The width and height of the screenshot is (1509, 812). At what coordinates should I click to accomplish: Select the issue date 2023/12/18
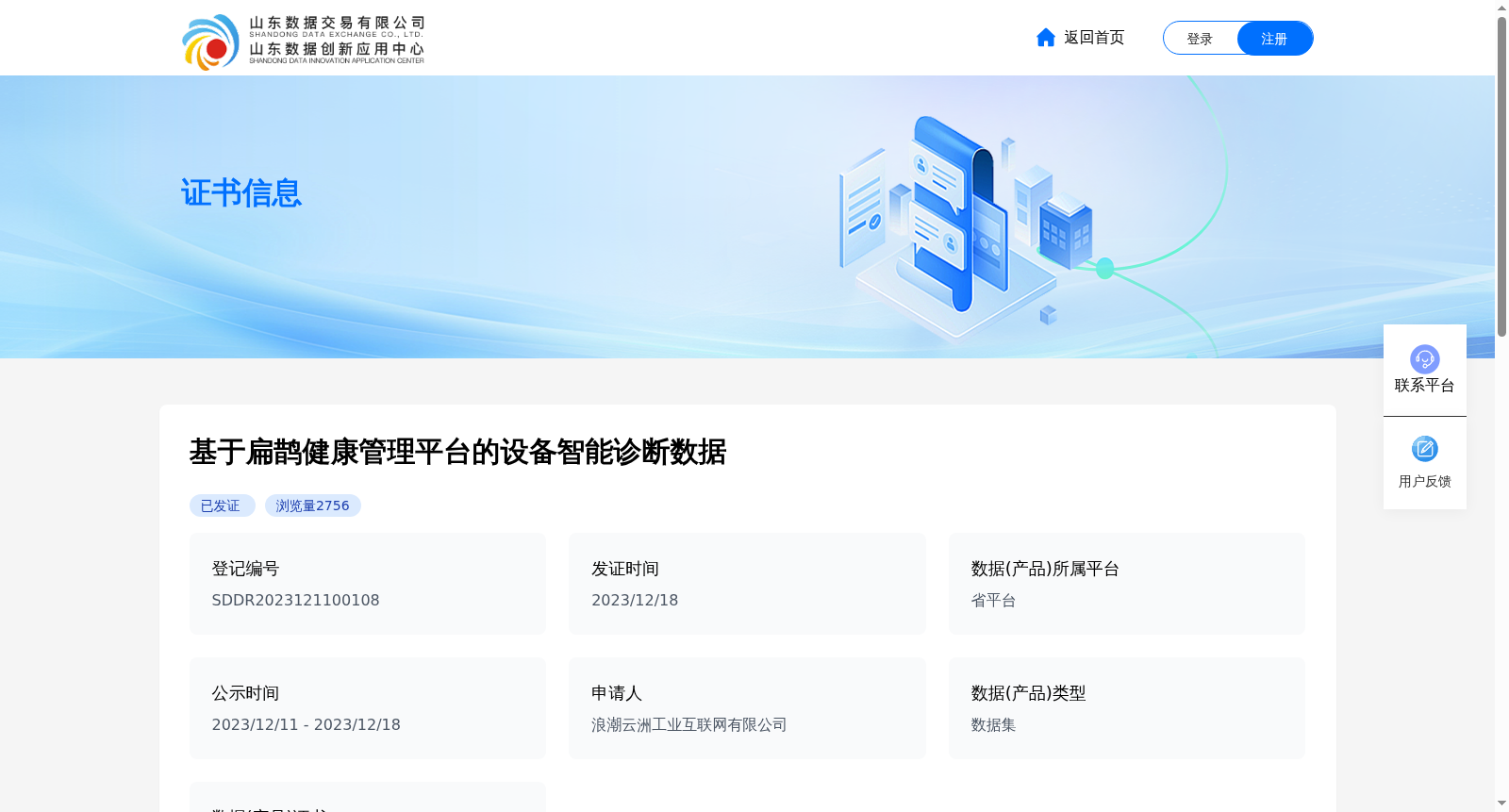(x=635, y=601)
